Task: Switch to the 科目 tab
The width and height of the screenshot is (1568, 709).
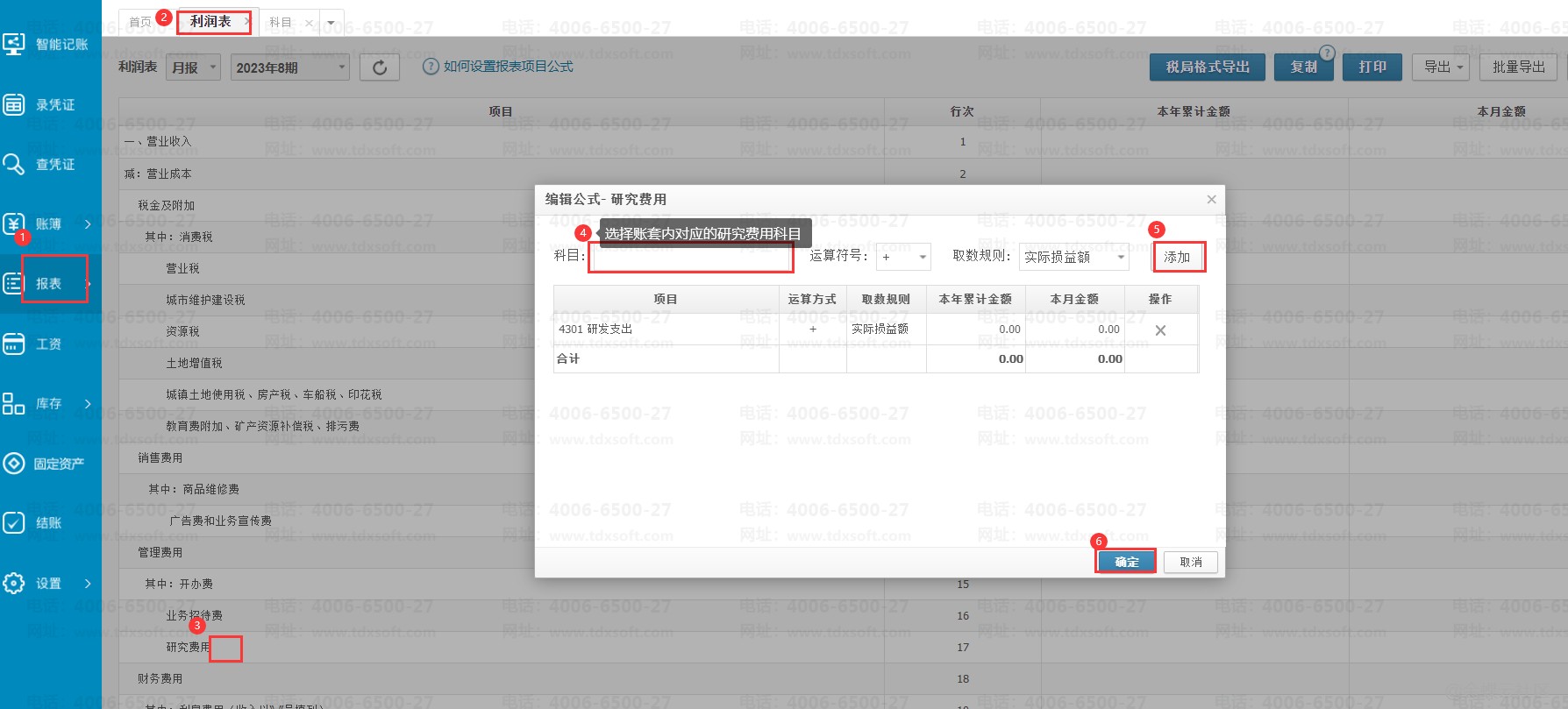Action: (281, 22)
